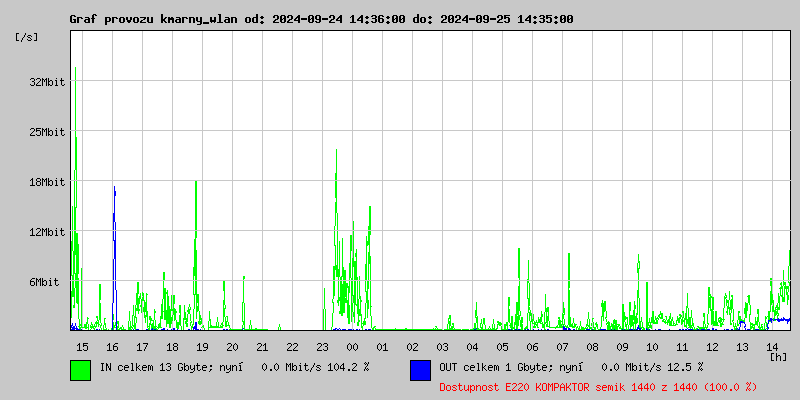
Task: Click the hour label '00' on x-axis
Action: click(x=353, y=347)
